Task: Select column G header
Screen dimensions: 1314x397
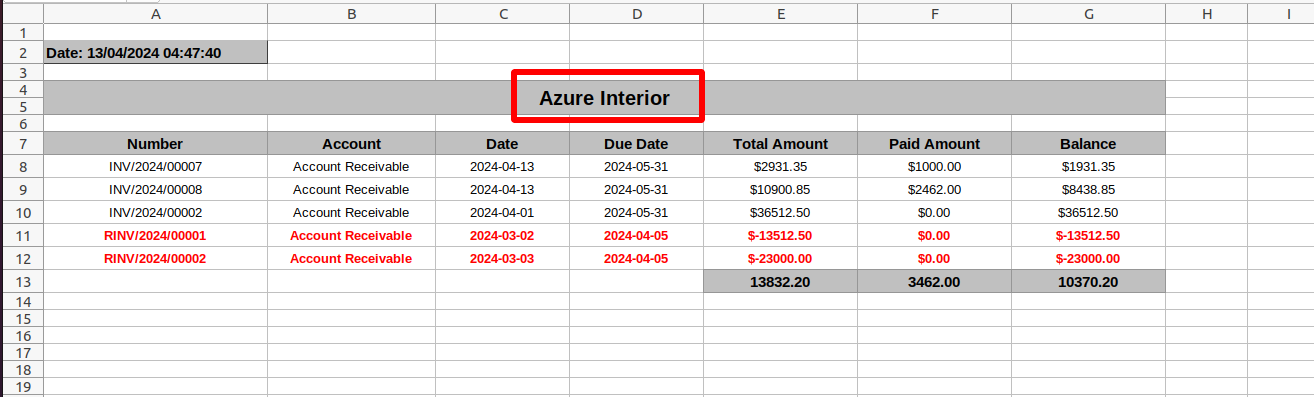Action: coord(1088,14)
